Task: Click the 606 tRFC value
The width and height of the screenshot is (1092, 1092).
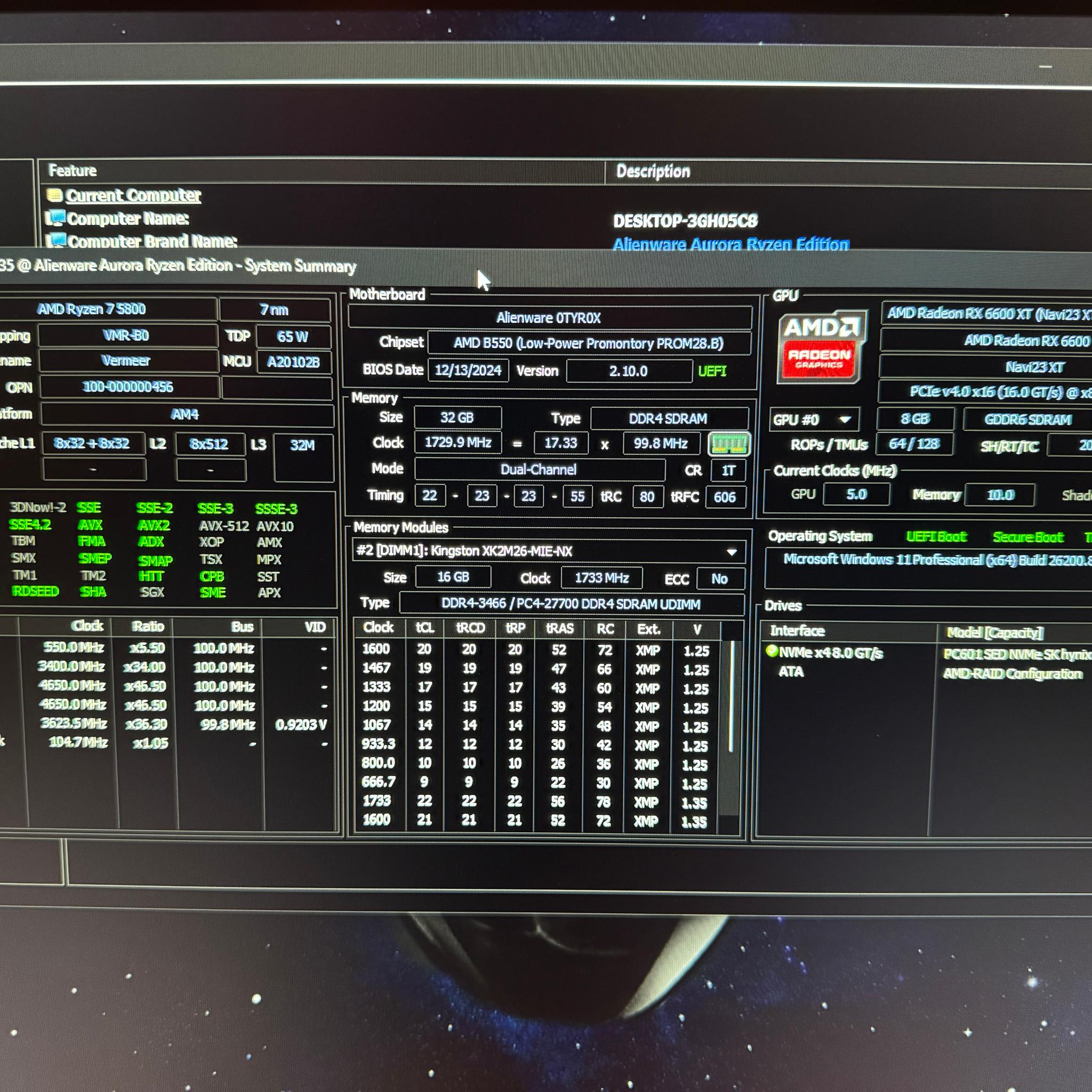Action: pyautogui.click(x=725, y=497)
